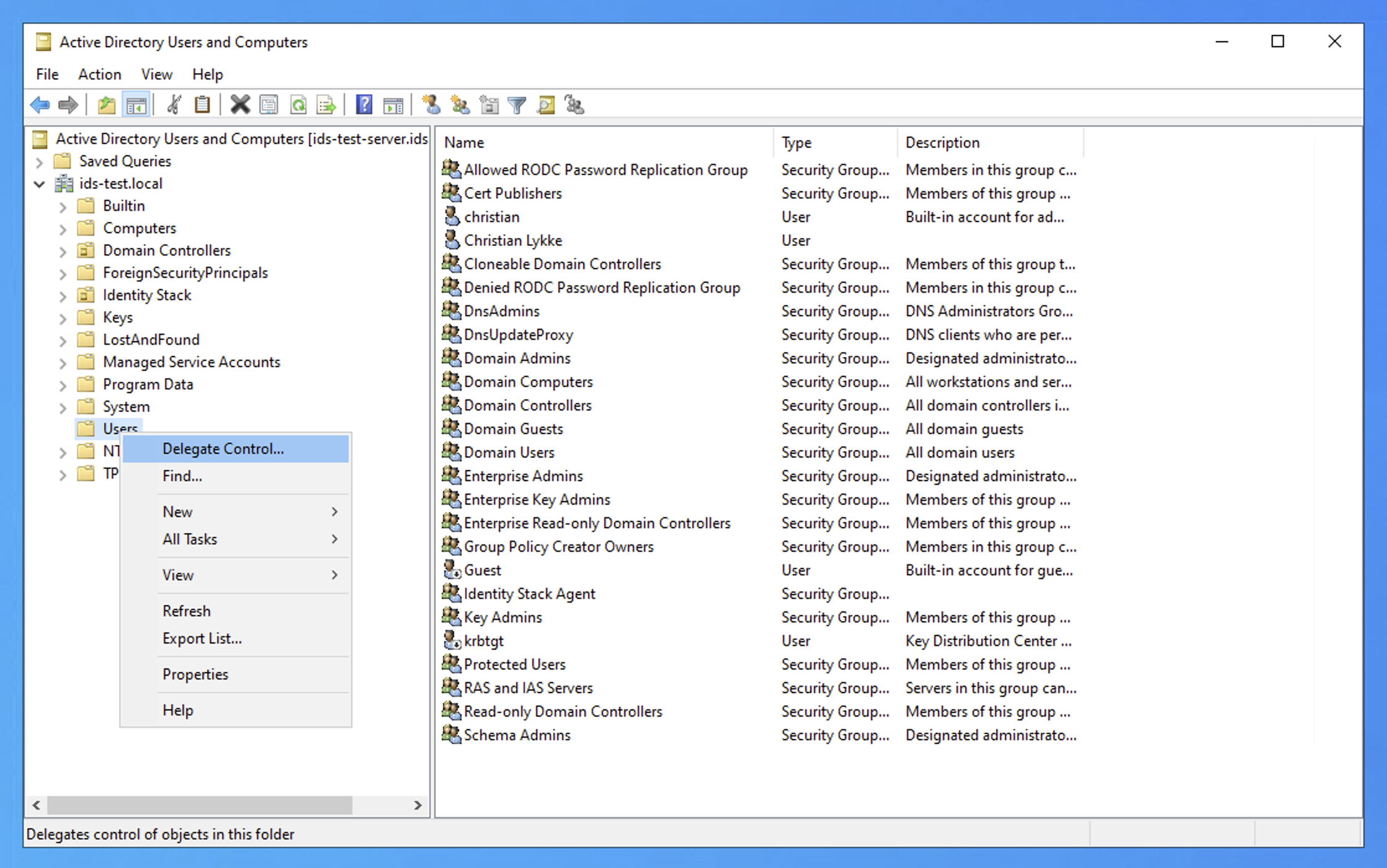
Task: Select the LostAndFound folder in tree
Action: tap(151, 340)
